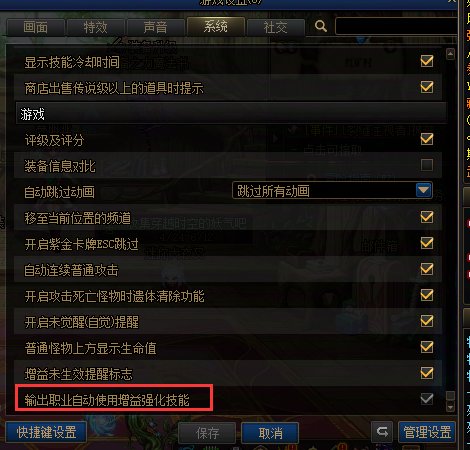The height and width of the screenshot is (450, 470).
Task: Open the 社交 tab
Action: click(275, 27)
